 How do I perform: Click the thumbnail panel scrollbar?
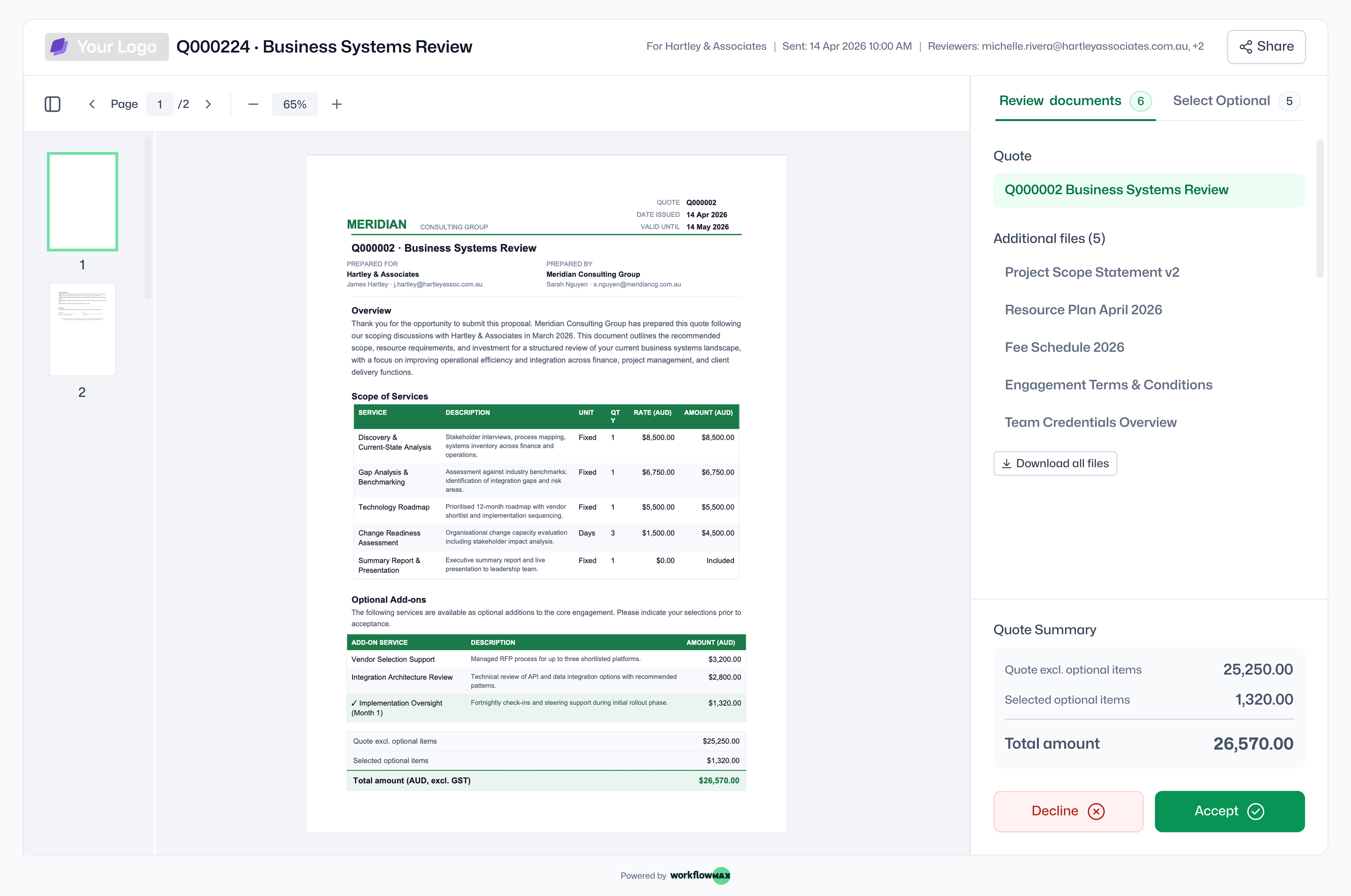(x=148, y=217)
